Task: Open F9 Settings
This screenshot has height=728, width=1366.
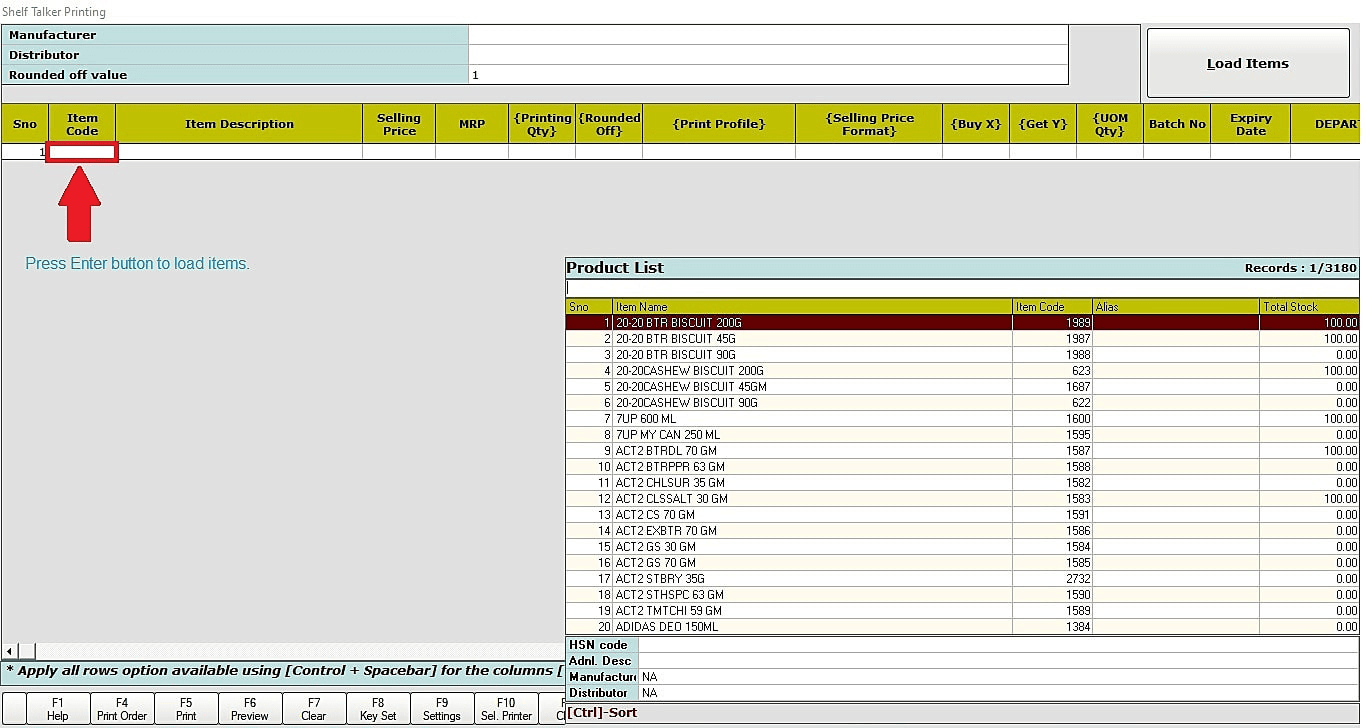Action: tap(442, 709)
